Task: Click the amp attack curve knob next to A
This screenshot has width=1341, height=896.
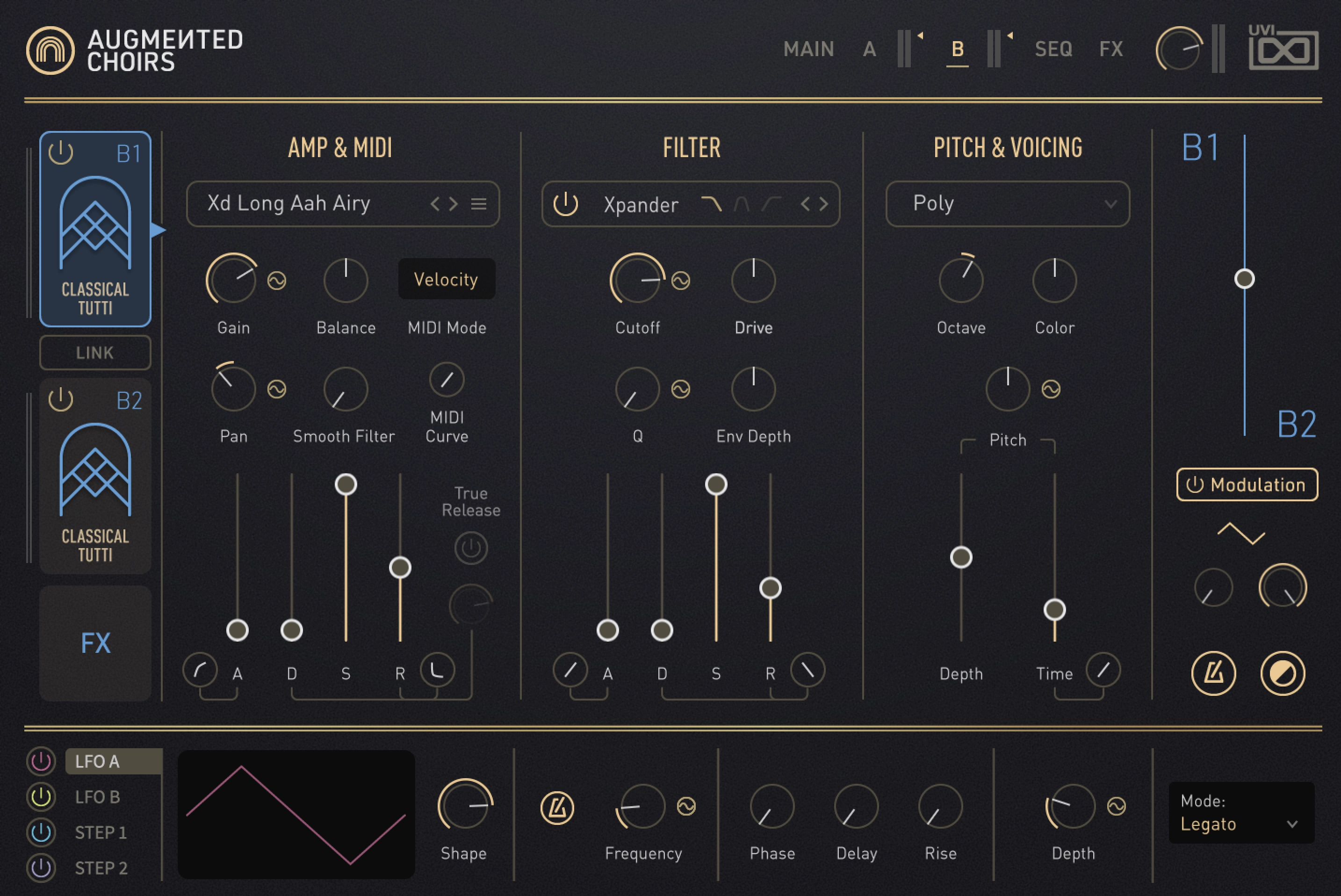Action: (x=200, y=670)
